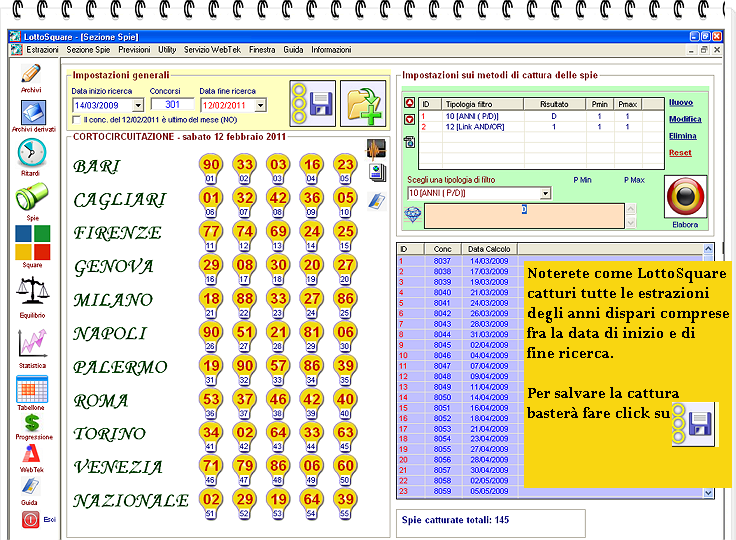Save the capture with the floppy disk icon

(313, 103)
